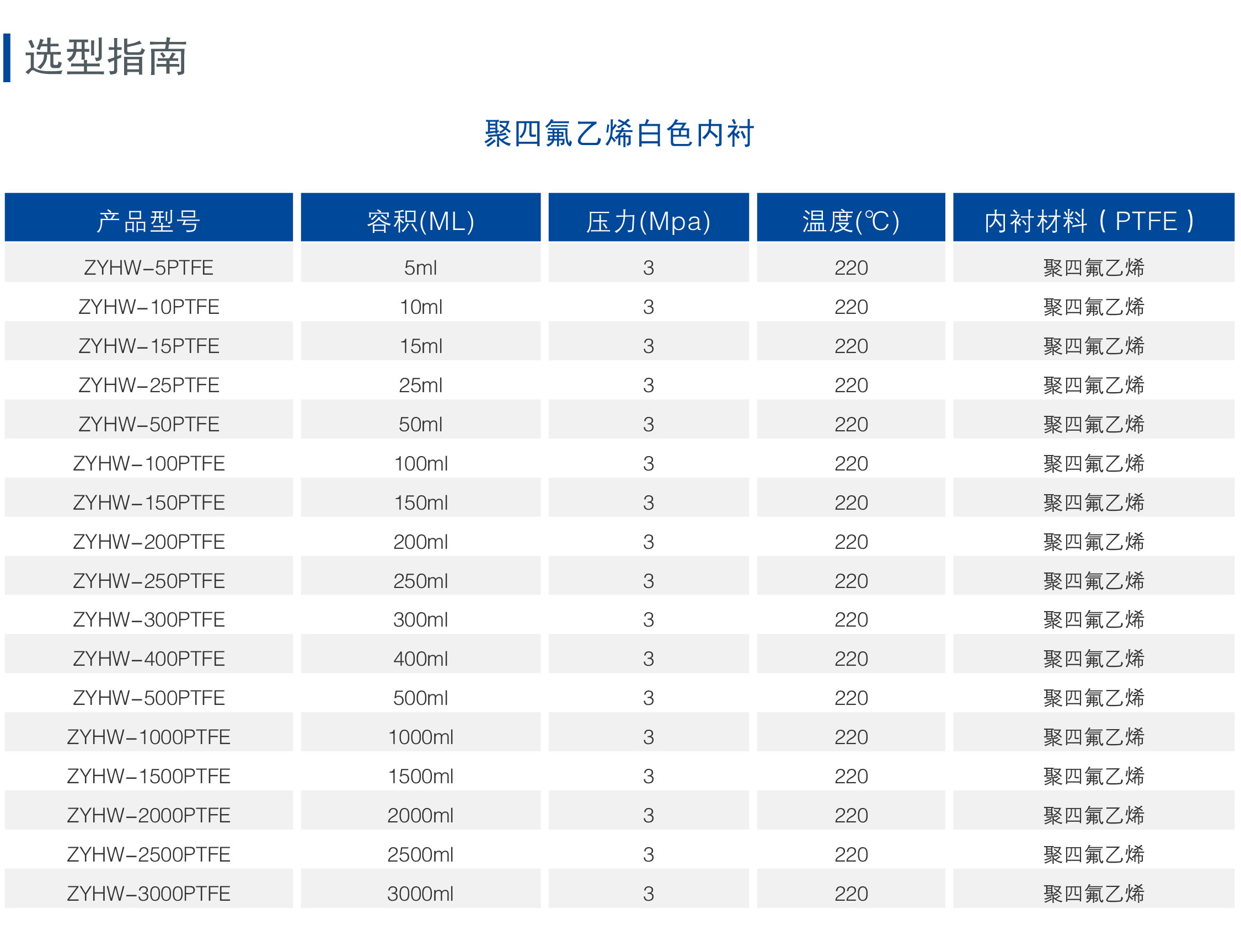Select the ZYHW-2000PTFE model cell
1241x952 pixels.
coord(148,815)
